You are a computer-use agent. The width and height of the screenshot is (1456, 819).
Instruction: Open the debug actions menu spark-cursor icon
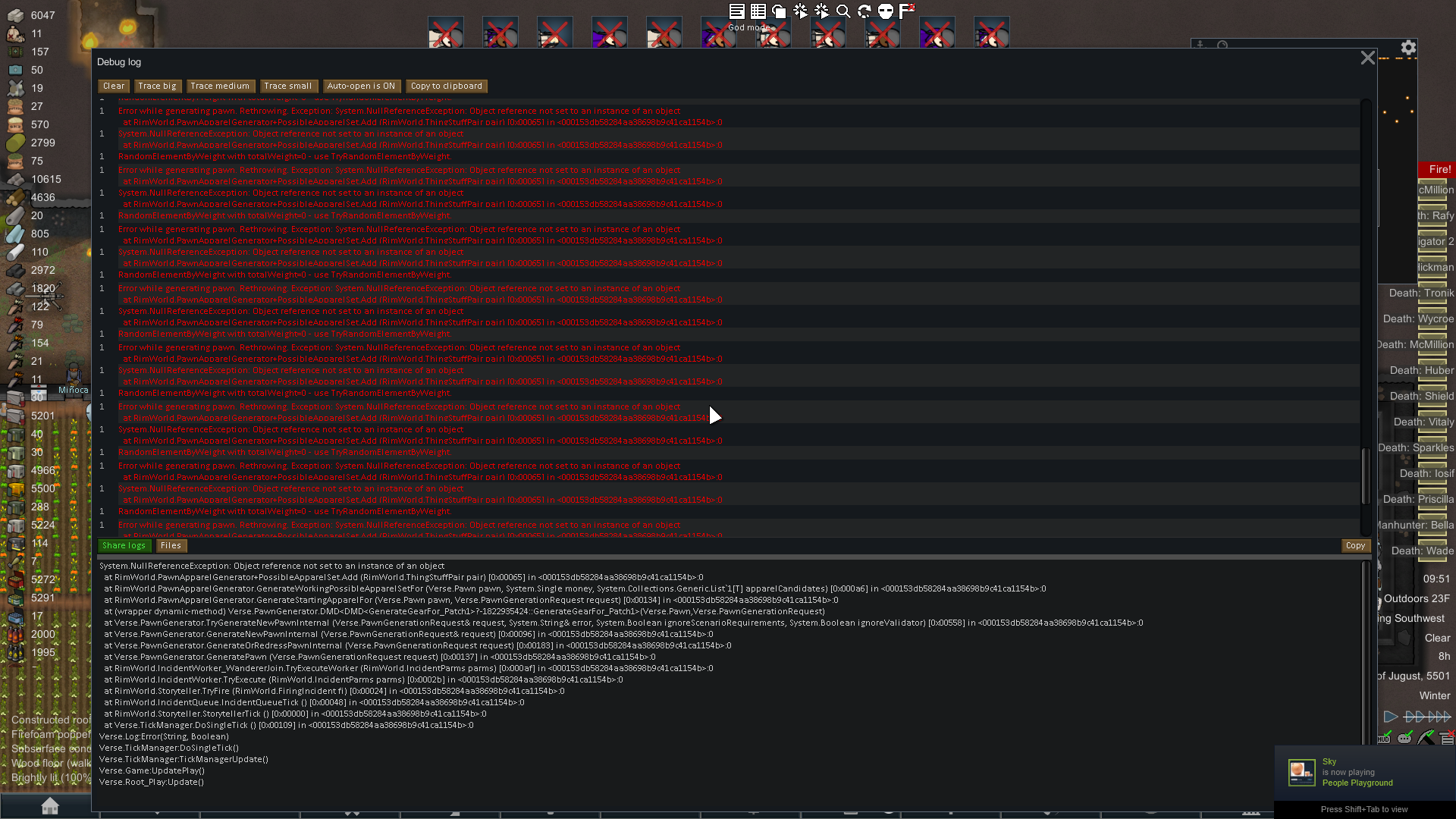[799, 11]
